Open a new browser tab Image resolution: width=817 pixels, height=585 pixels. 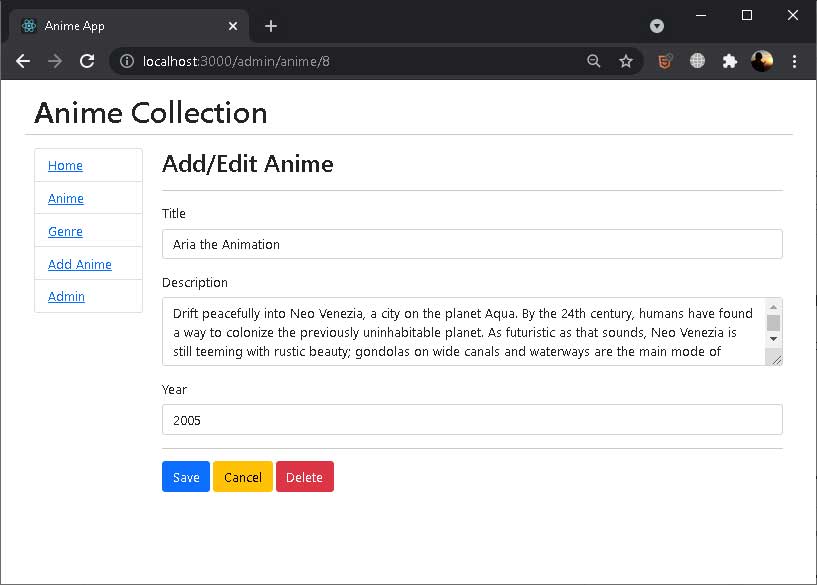pyautogui.click(x=270, y=25)
